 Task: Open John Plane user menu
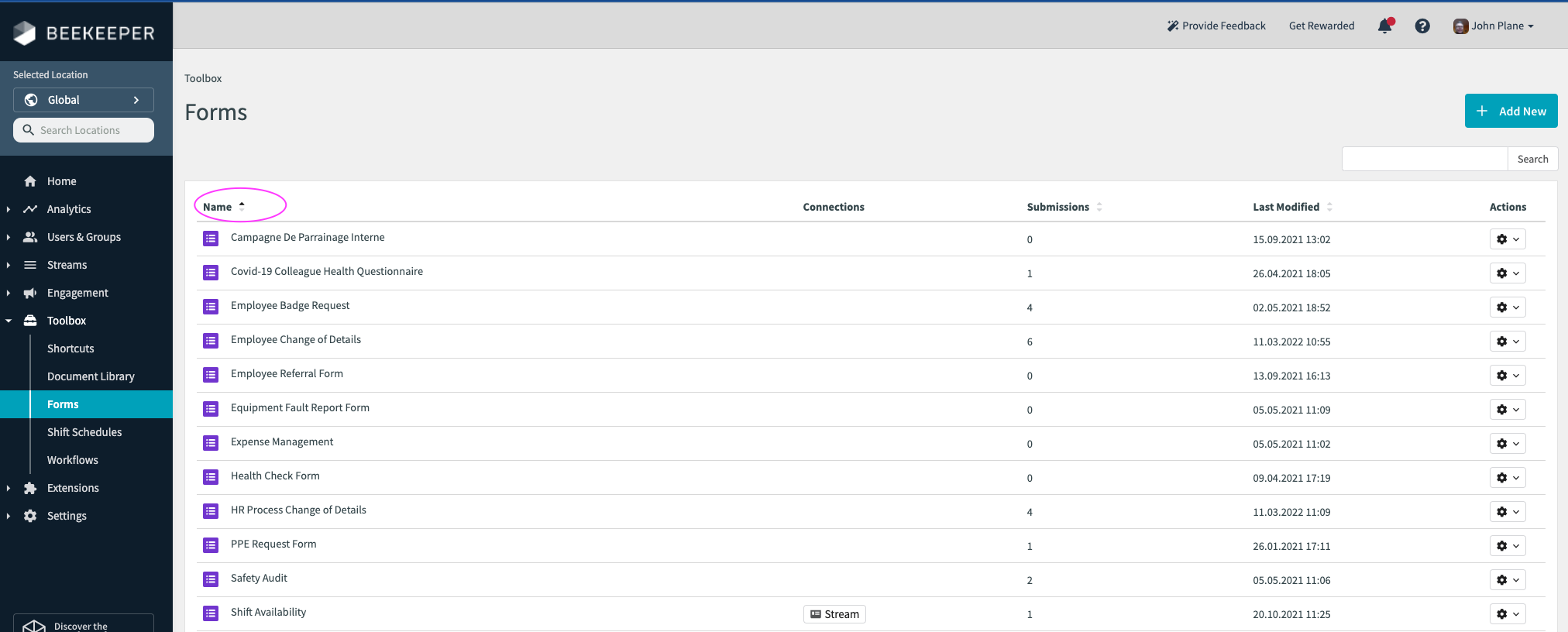pyautogui.click(x=1494, y=26)
